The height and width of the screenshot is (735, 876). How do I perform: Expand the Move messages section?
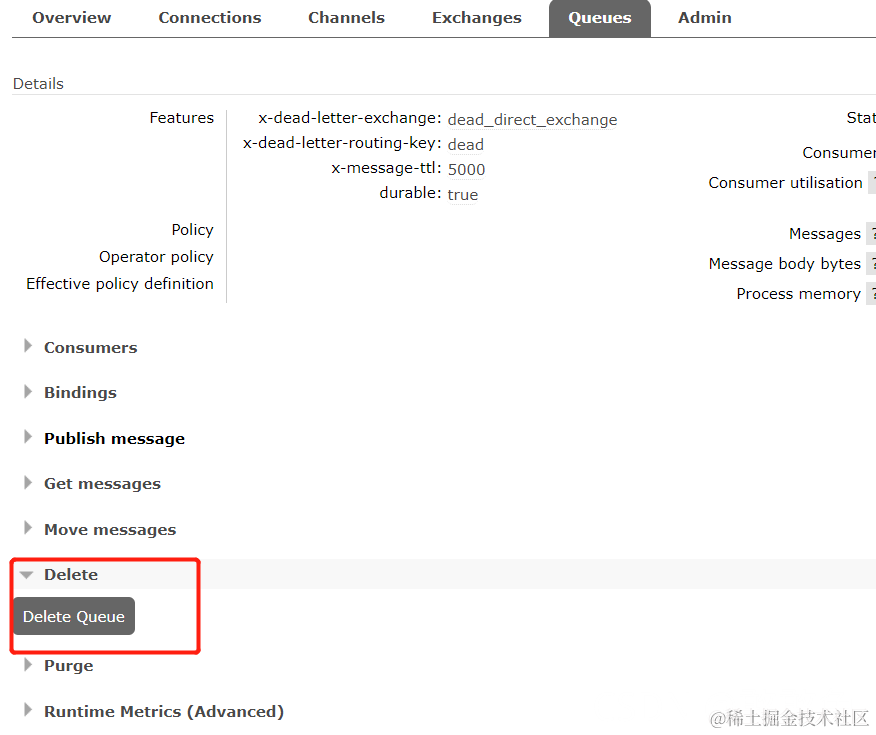click(x=110, y=529)
